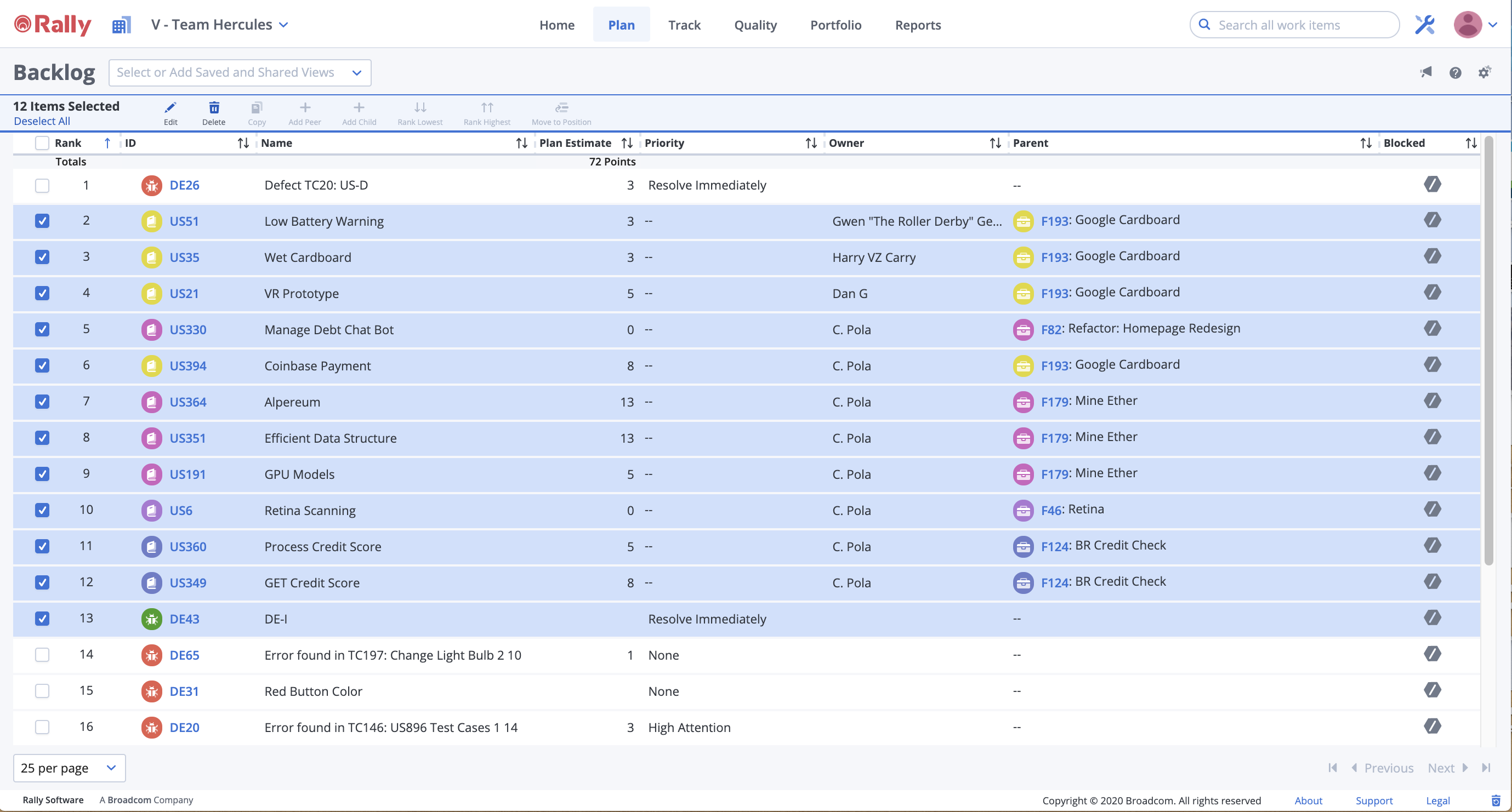Open feature F82 Refactor Homepage Redesign
The image size is (1512, 812).
tap(1052, 329)
